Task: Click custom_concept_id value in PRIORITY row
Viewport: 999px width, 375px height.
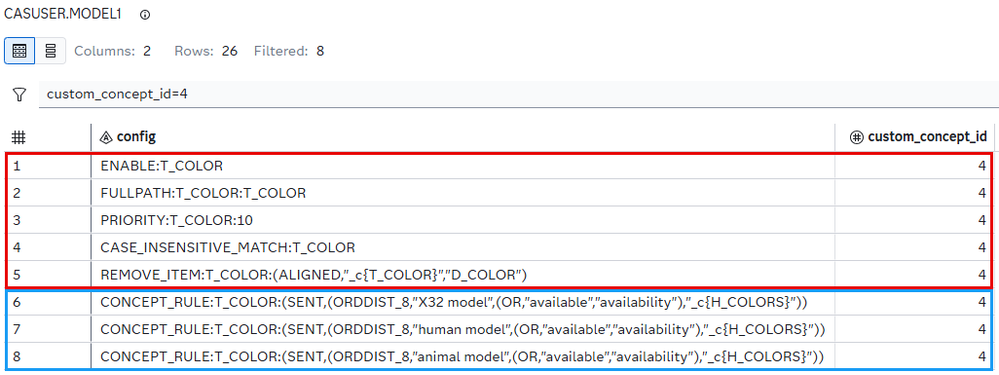Action: 914,220
